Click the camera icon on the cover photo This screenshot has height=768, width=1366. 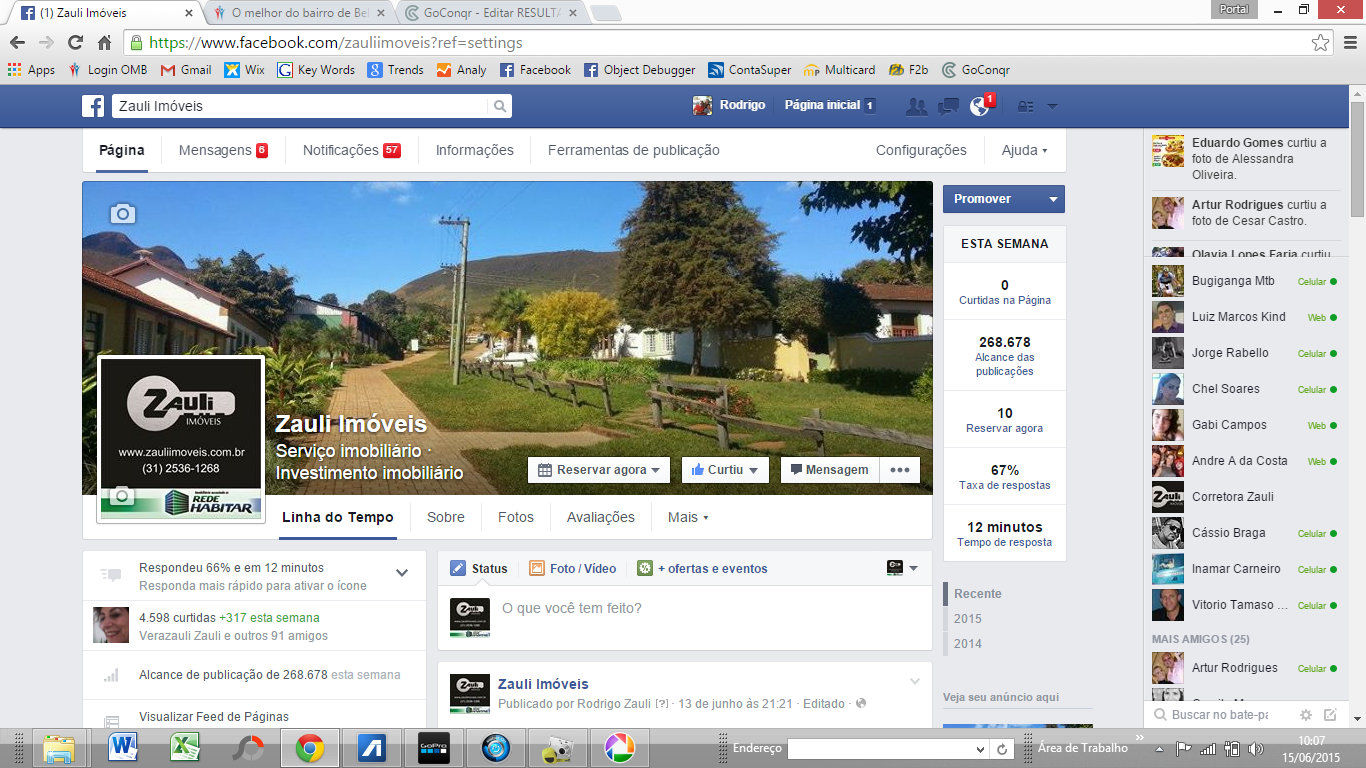point(122,213)
